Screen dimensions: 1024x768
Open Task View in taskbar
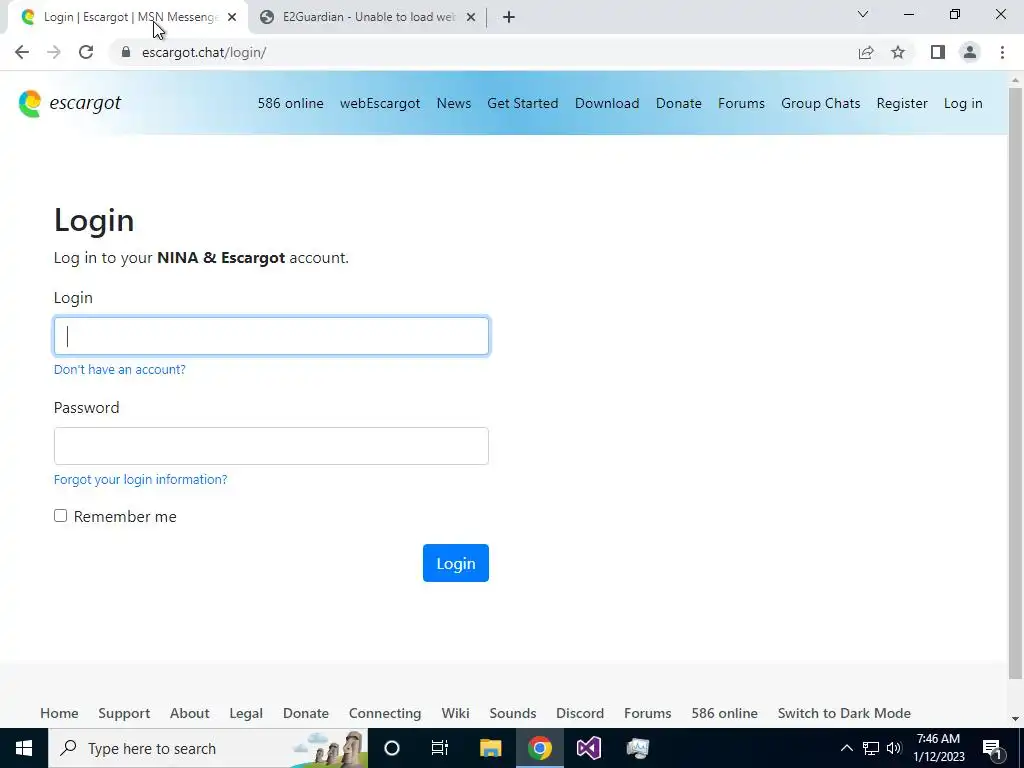[440, 748]
